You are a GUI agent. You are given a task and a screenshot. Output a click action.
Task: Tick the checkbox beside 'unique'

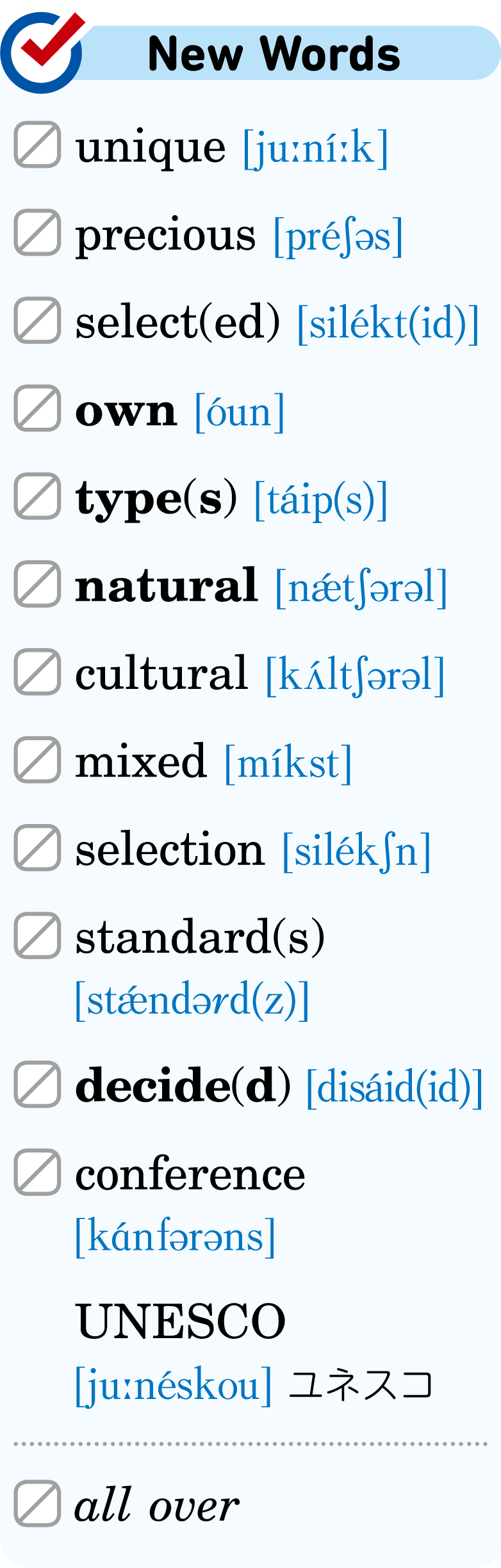pyautogui.click(x=38, y=145)
